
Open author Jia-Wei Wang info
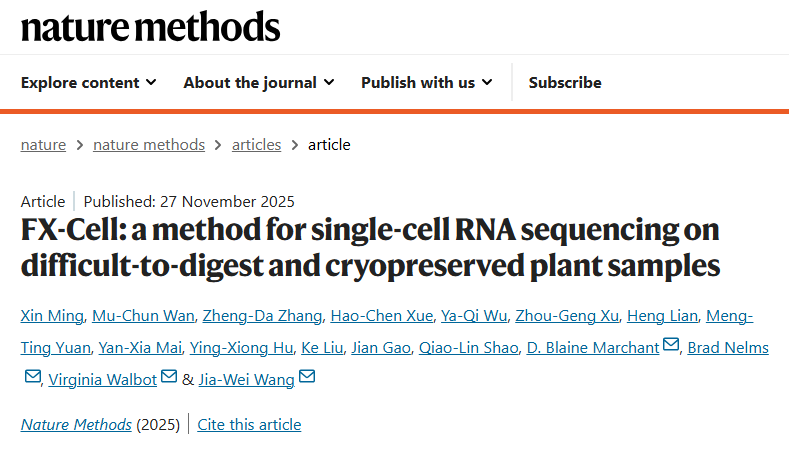tap(247, 378)
